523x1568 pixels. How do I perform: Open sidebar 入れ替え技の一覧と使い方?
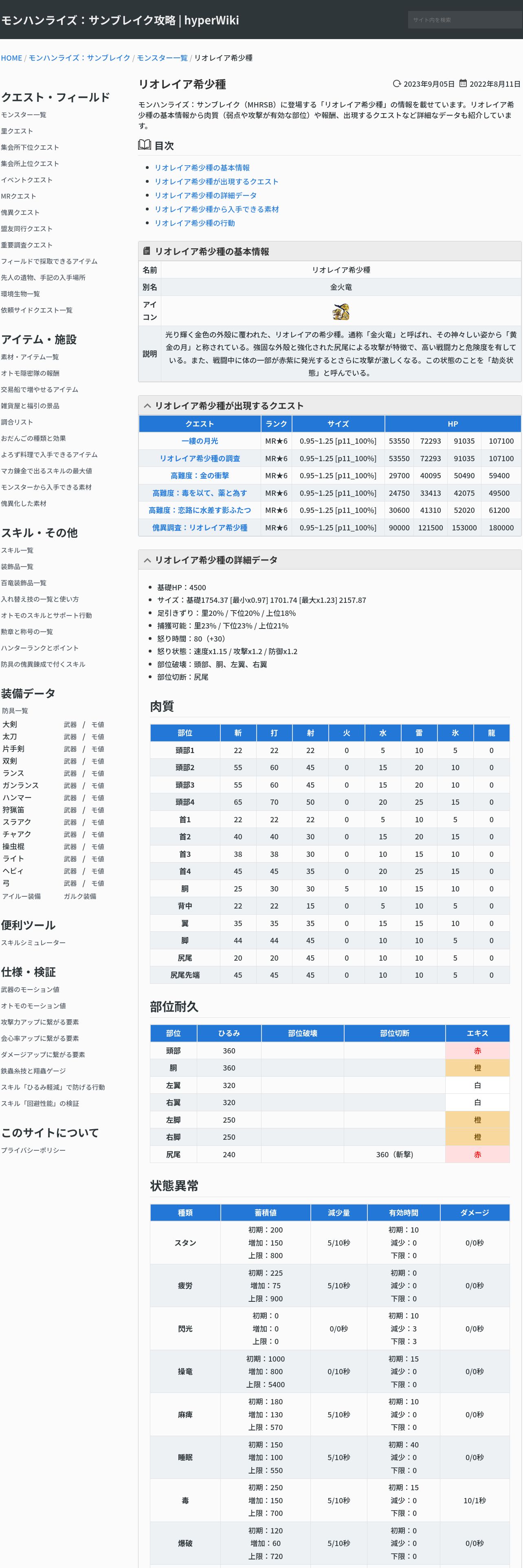coord(40,599)
